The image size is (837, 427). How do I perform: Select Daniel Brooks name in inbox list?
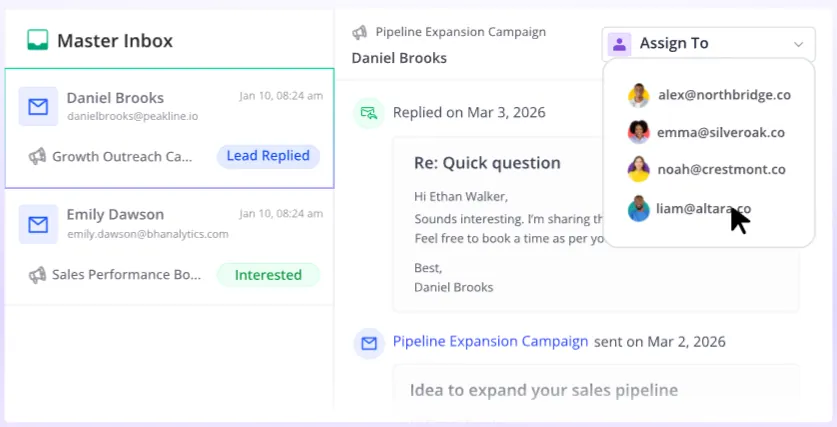click(115, 98)
